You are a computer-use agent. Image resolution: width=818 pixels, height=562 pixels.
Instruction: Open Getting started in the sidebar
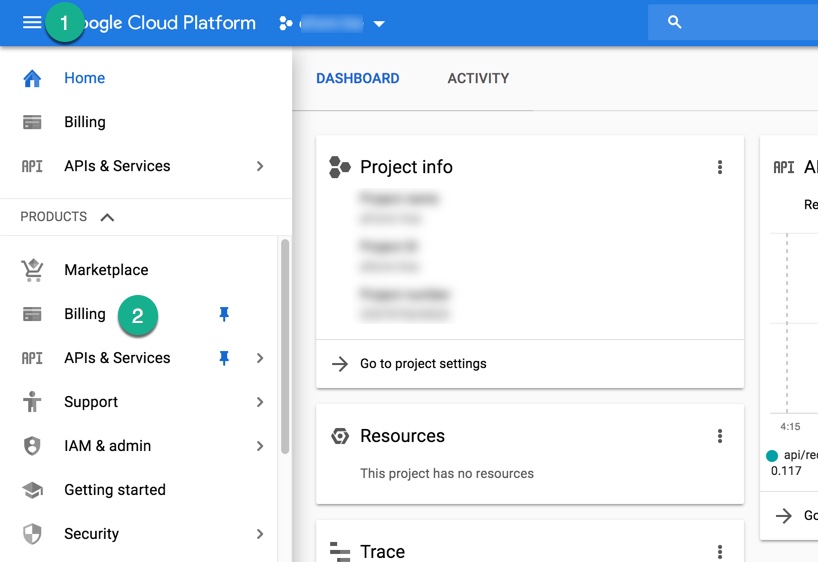[x=115, y=489]
